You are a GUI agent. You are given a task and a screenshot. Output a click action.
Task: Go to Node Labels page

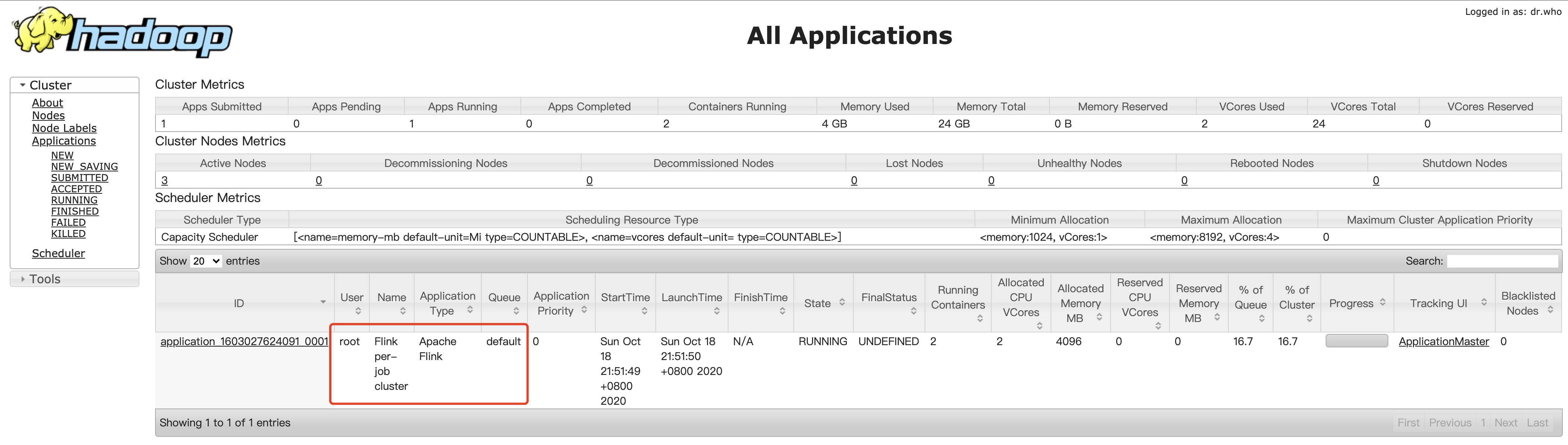64,129
